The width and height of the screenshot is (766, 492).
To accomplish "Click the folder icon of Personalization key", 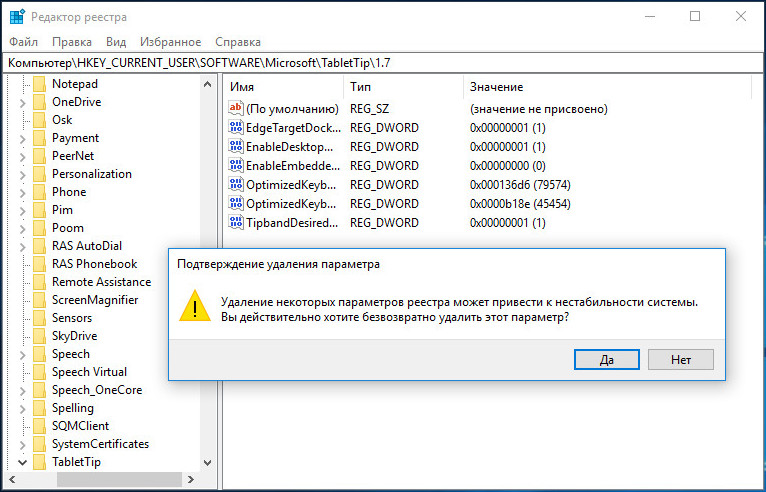I will (x=40, y=174).
